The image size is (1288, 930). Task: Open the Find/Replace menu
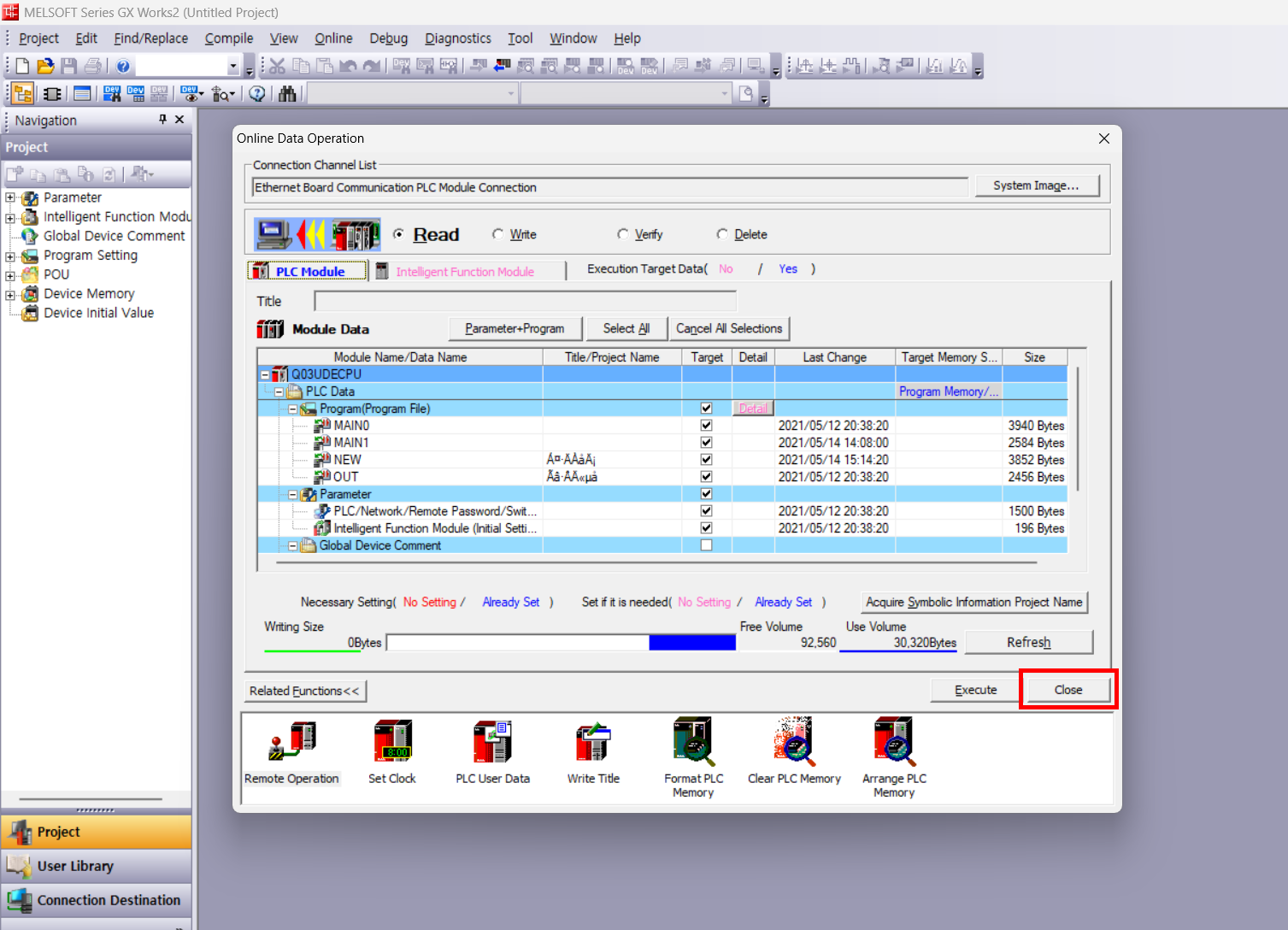150,38
